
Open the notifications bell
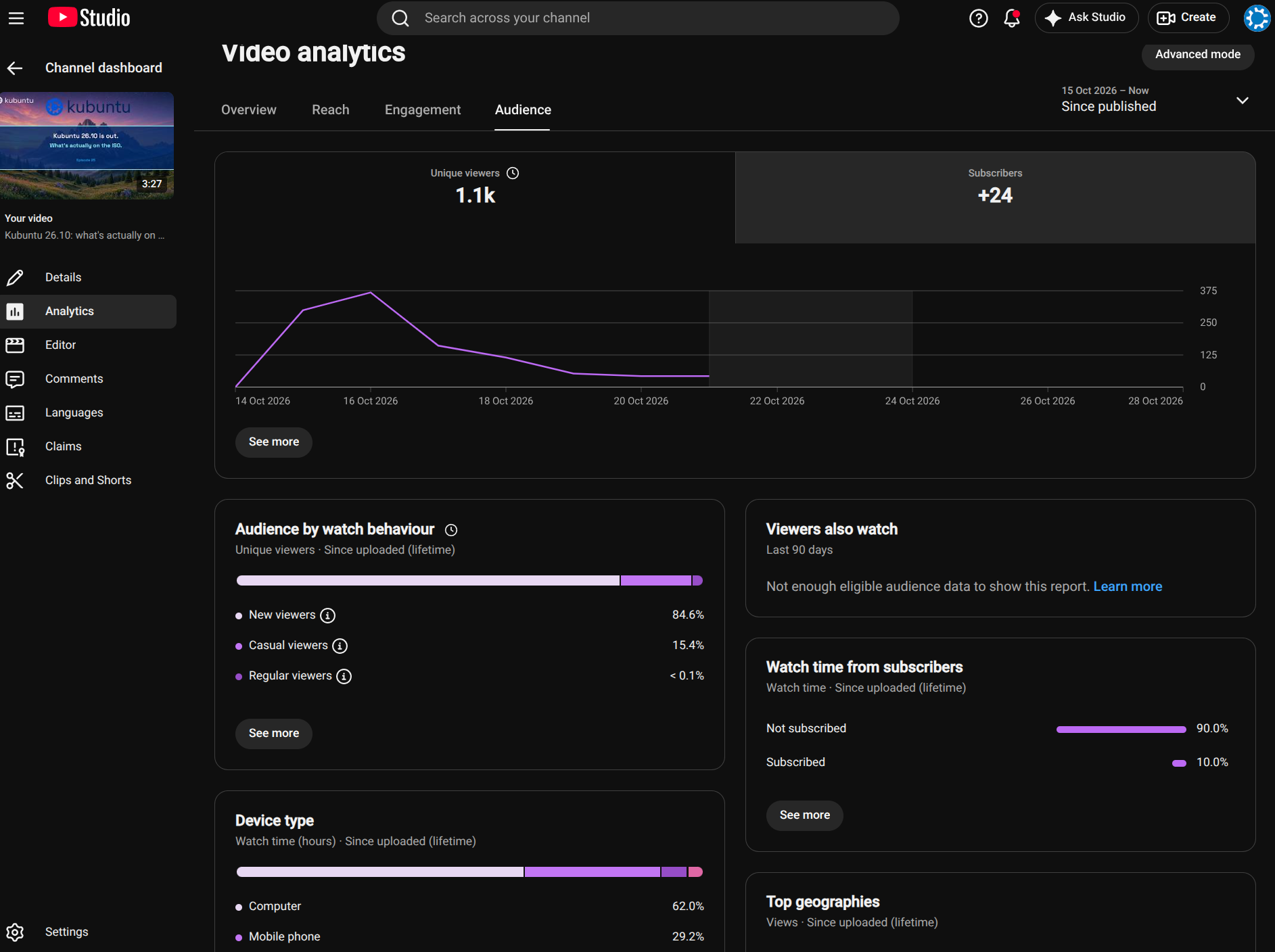1012,18
